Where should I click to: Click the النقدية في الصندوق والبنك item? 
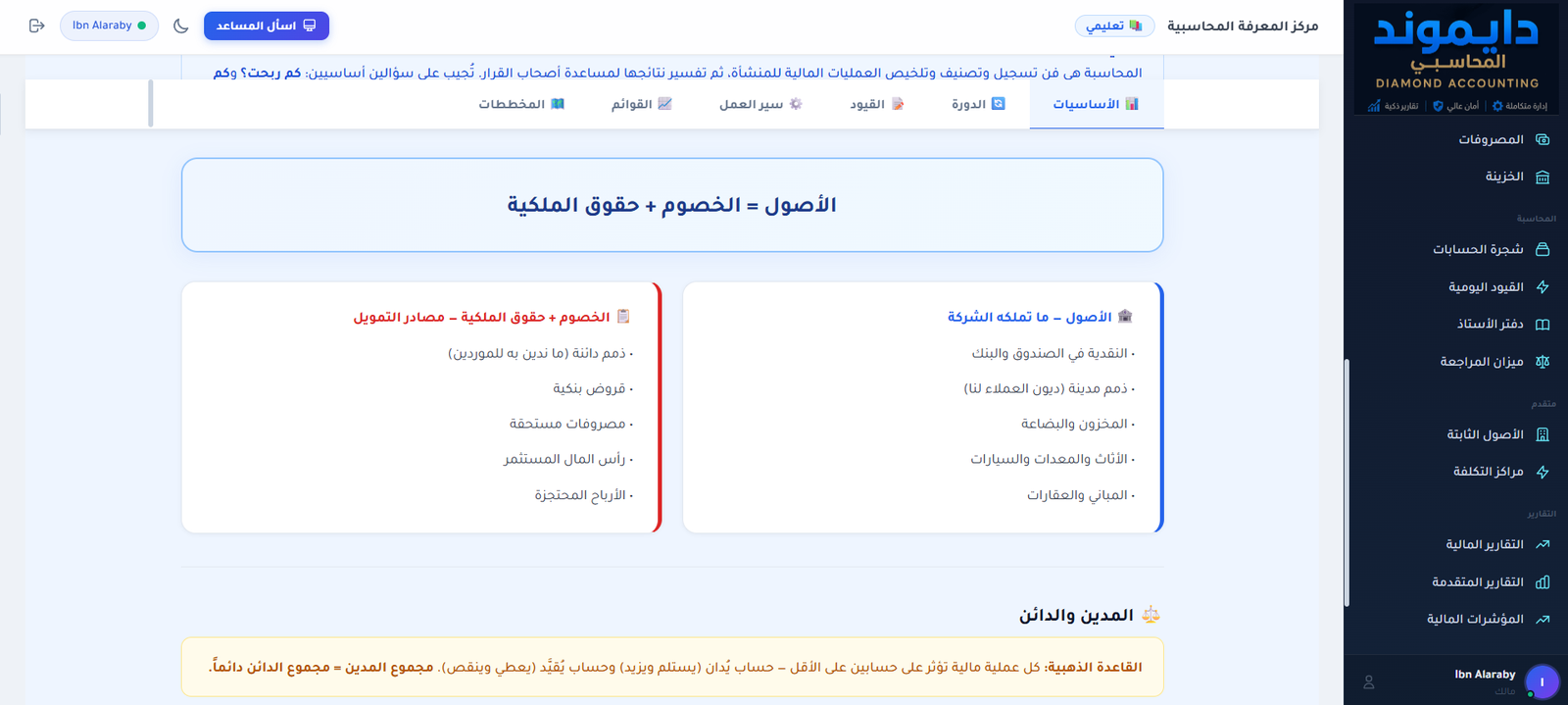coord(1053,353)
